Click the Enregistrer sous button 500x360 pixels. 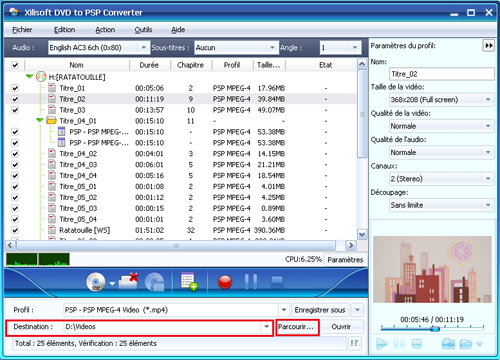(x=320, y=310)
